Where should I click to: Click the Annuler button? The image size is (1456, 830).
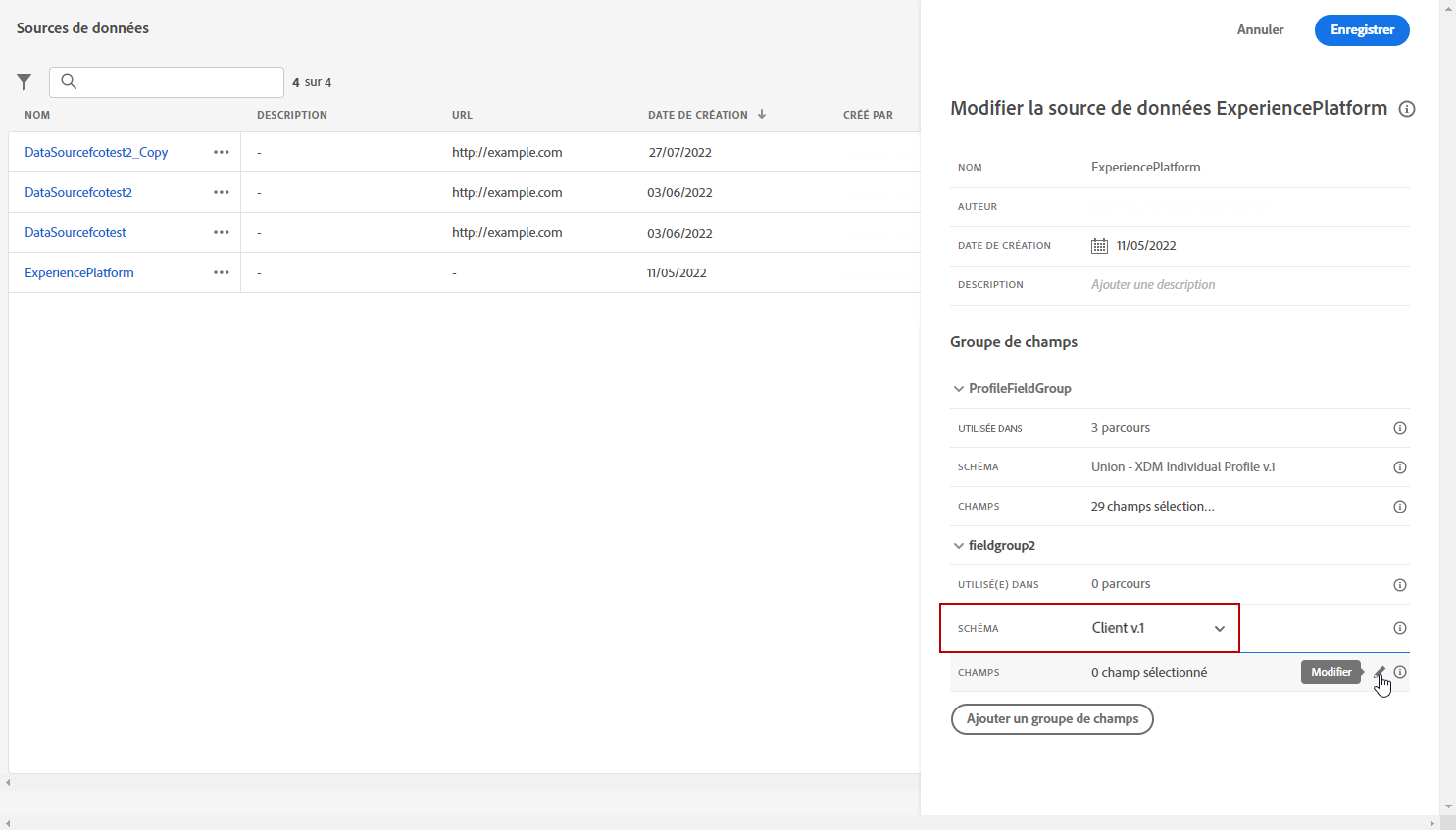pos(1260,30)
